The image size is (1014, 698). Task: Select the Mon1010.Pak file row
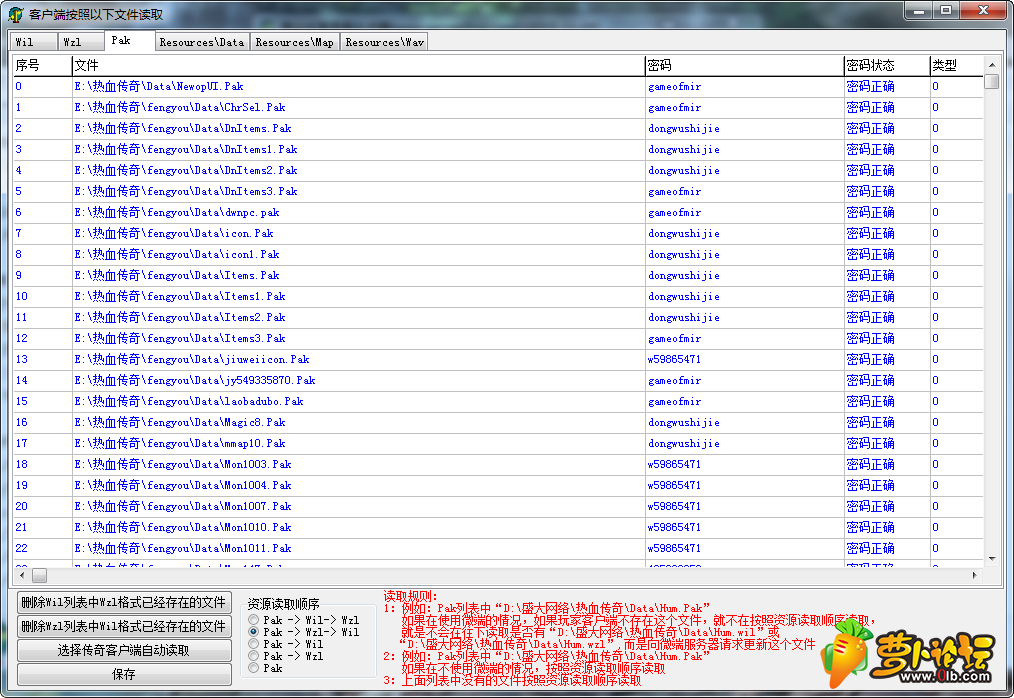498,528
